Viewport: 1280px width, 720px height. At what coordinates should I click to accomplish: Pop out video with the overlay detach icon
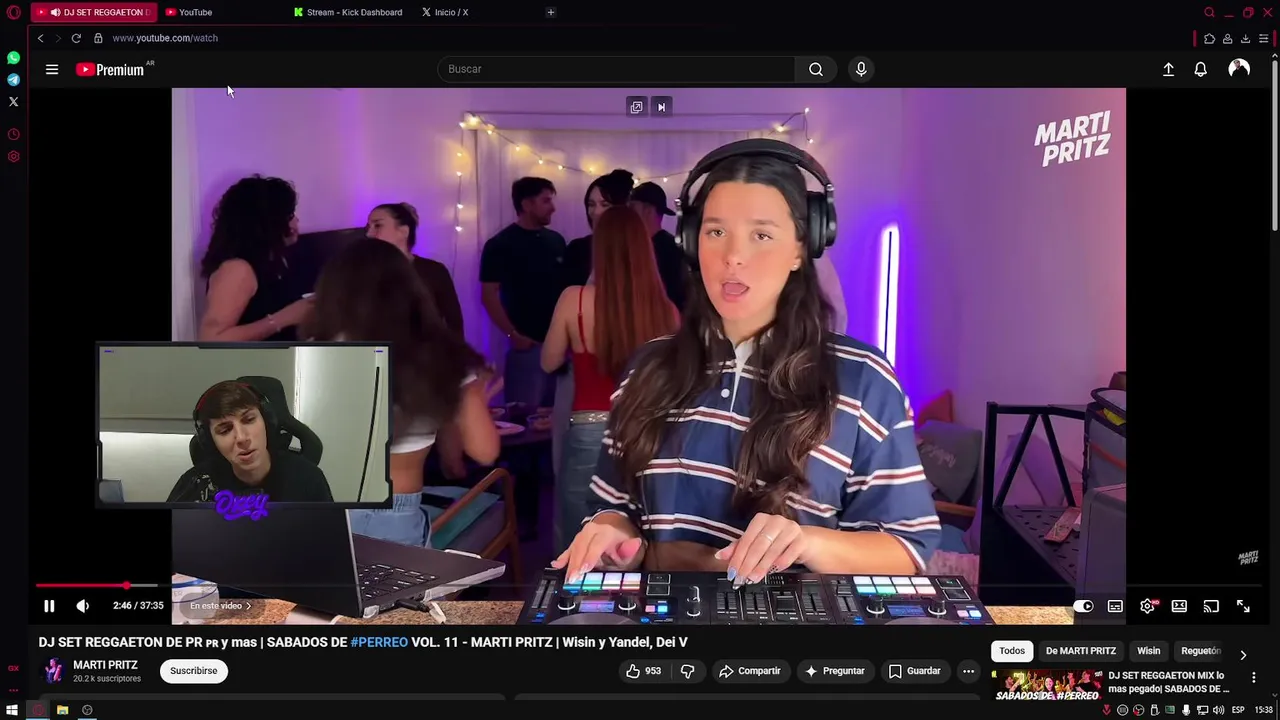coord(636,107)
